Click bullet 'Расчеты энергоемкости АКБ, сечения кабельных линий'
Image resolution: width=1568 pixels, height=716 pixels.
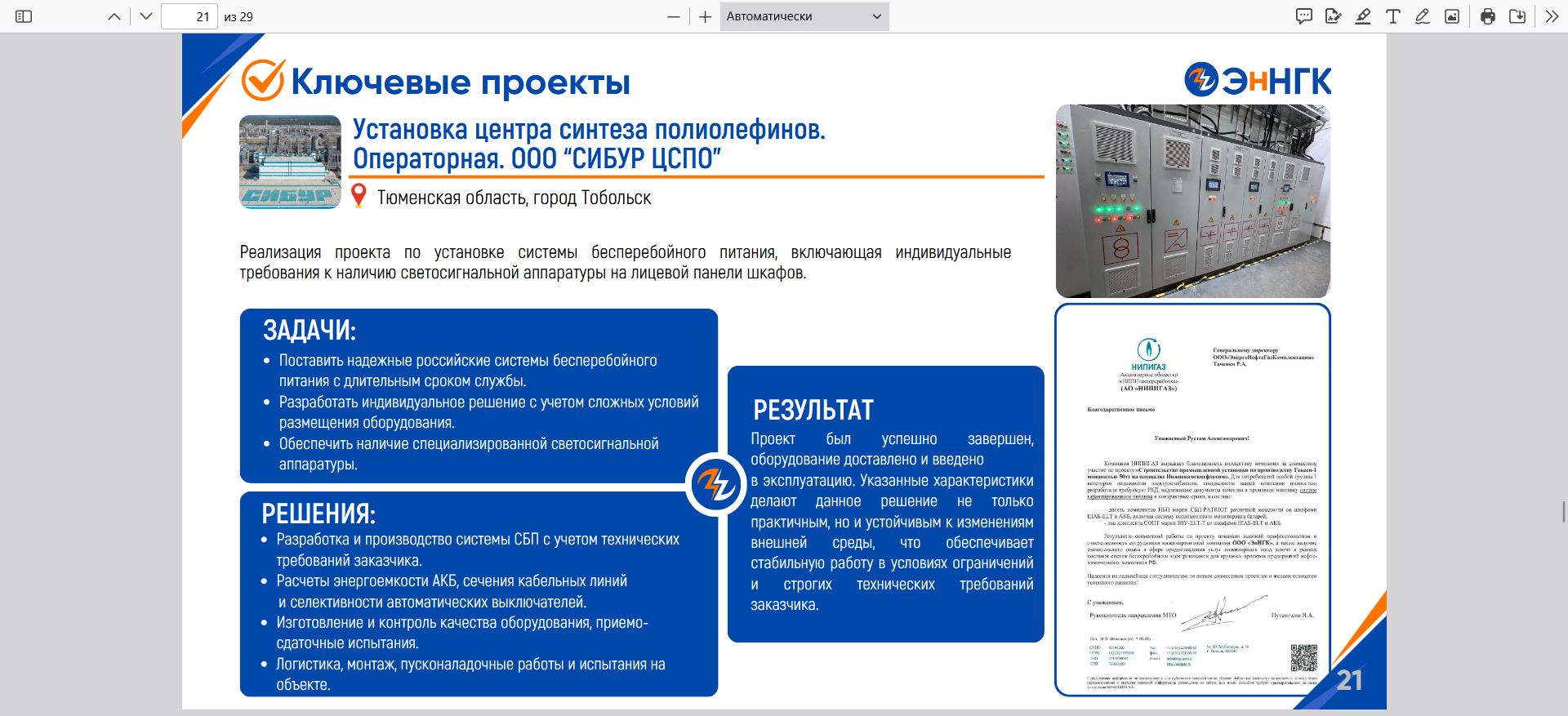[452, 581]
